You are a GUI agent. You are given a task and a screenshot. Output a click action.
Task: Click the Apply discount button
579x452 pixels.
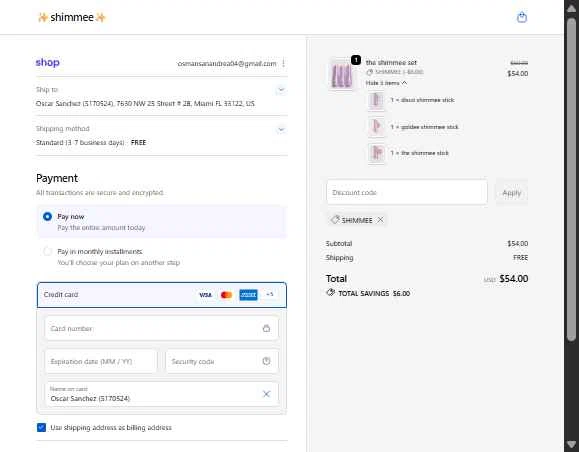tap(511, 192)
